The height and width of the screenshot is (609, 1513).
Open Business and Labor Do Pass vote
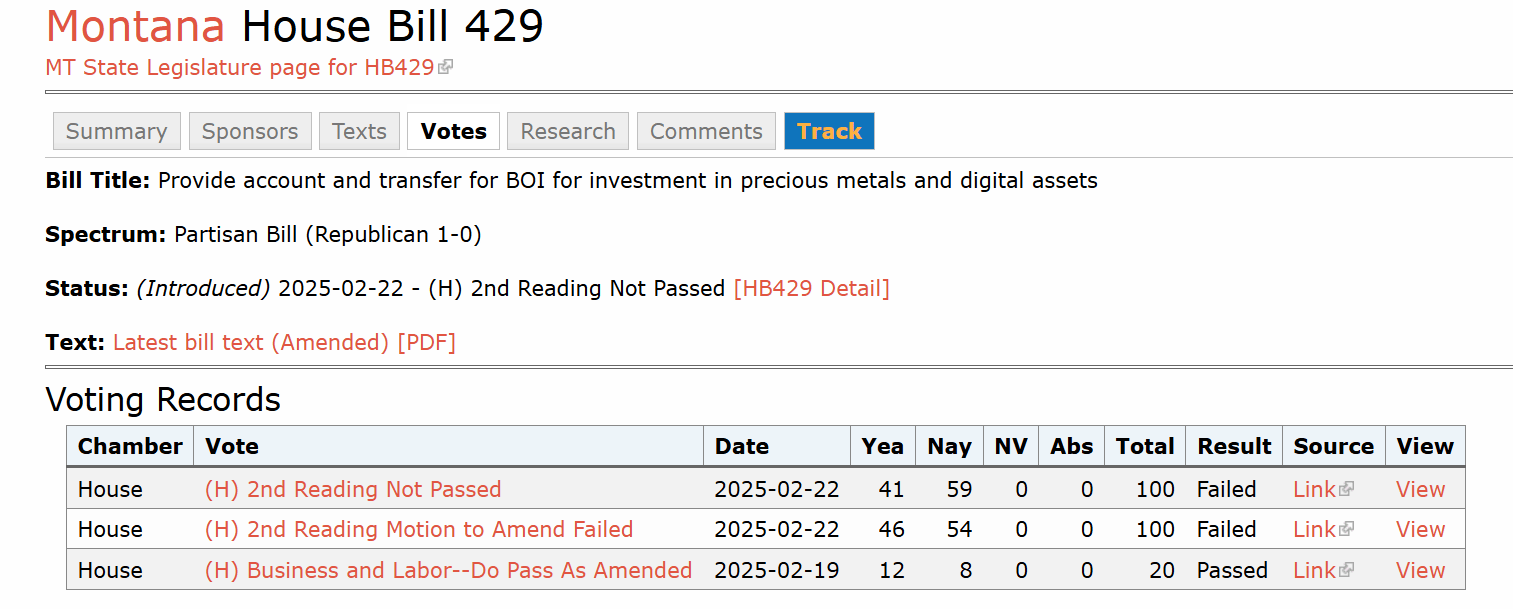448,571
